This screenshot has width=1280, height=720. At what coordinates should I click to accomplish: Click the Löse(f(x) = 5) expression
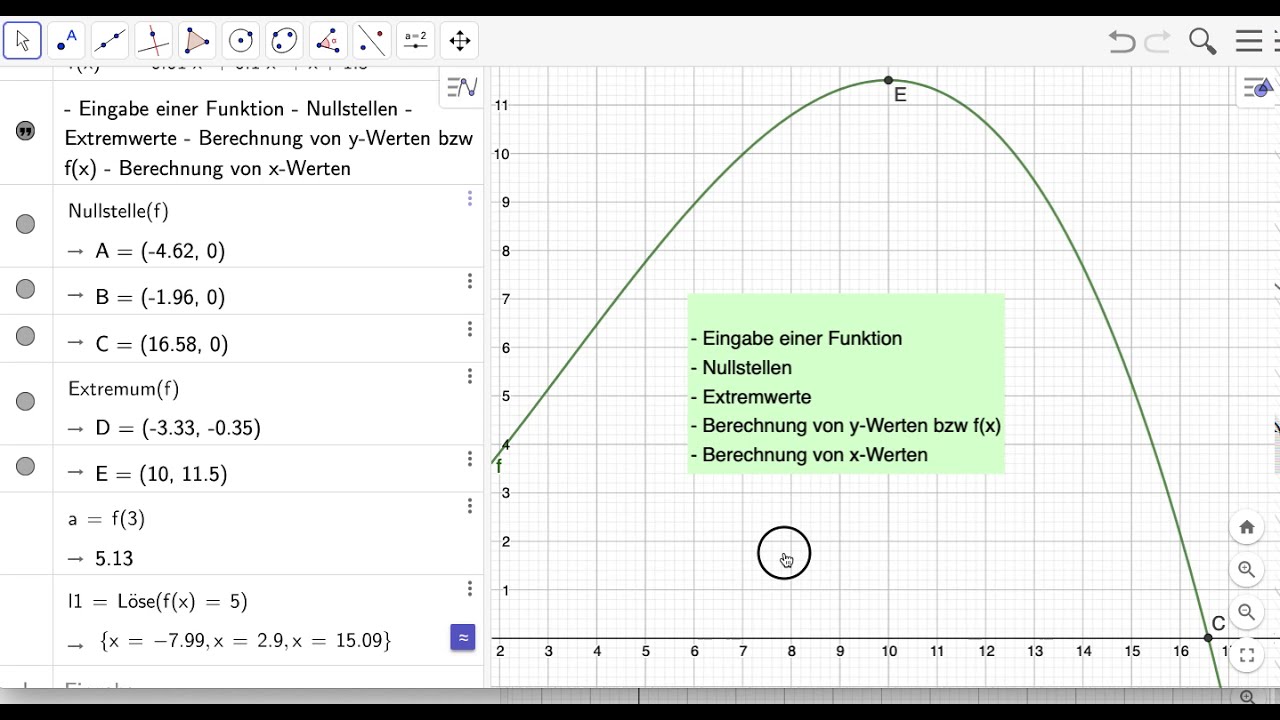(158, 601)
